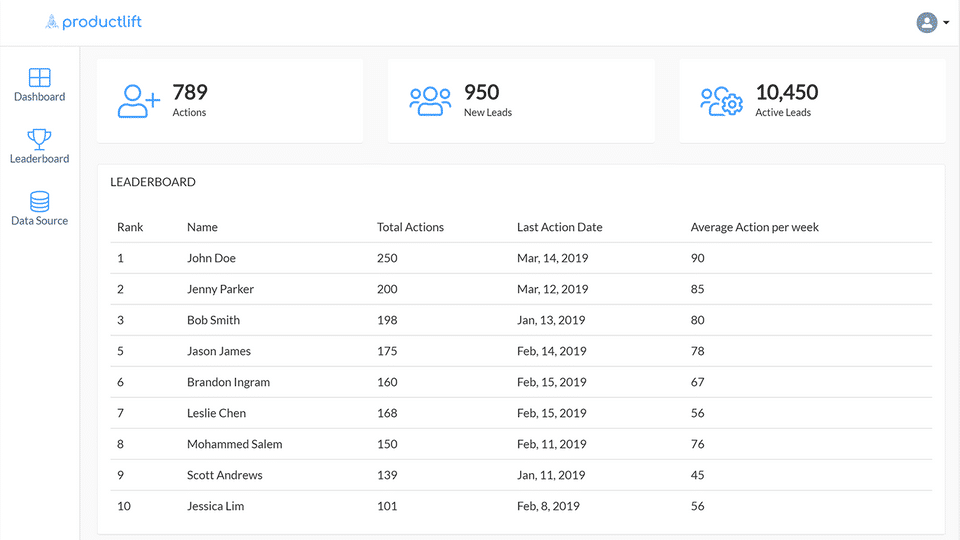The image size is (960, 540).
Task: Click the New Leads people icon
Action: point(430,101)
